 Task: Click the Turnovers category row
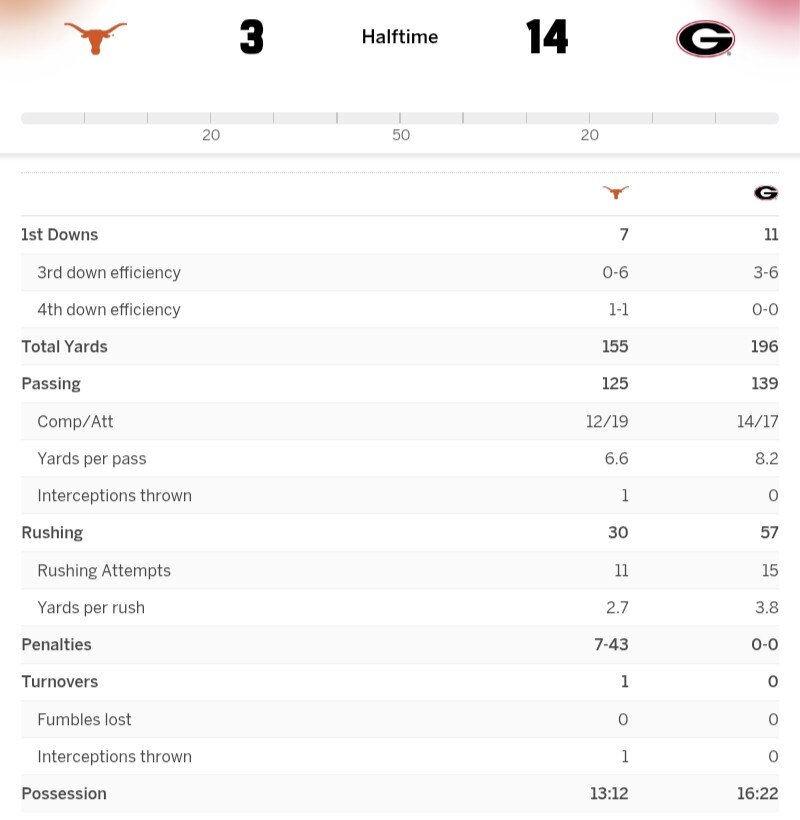(x=59, y=682)
